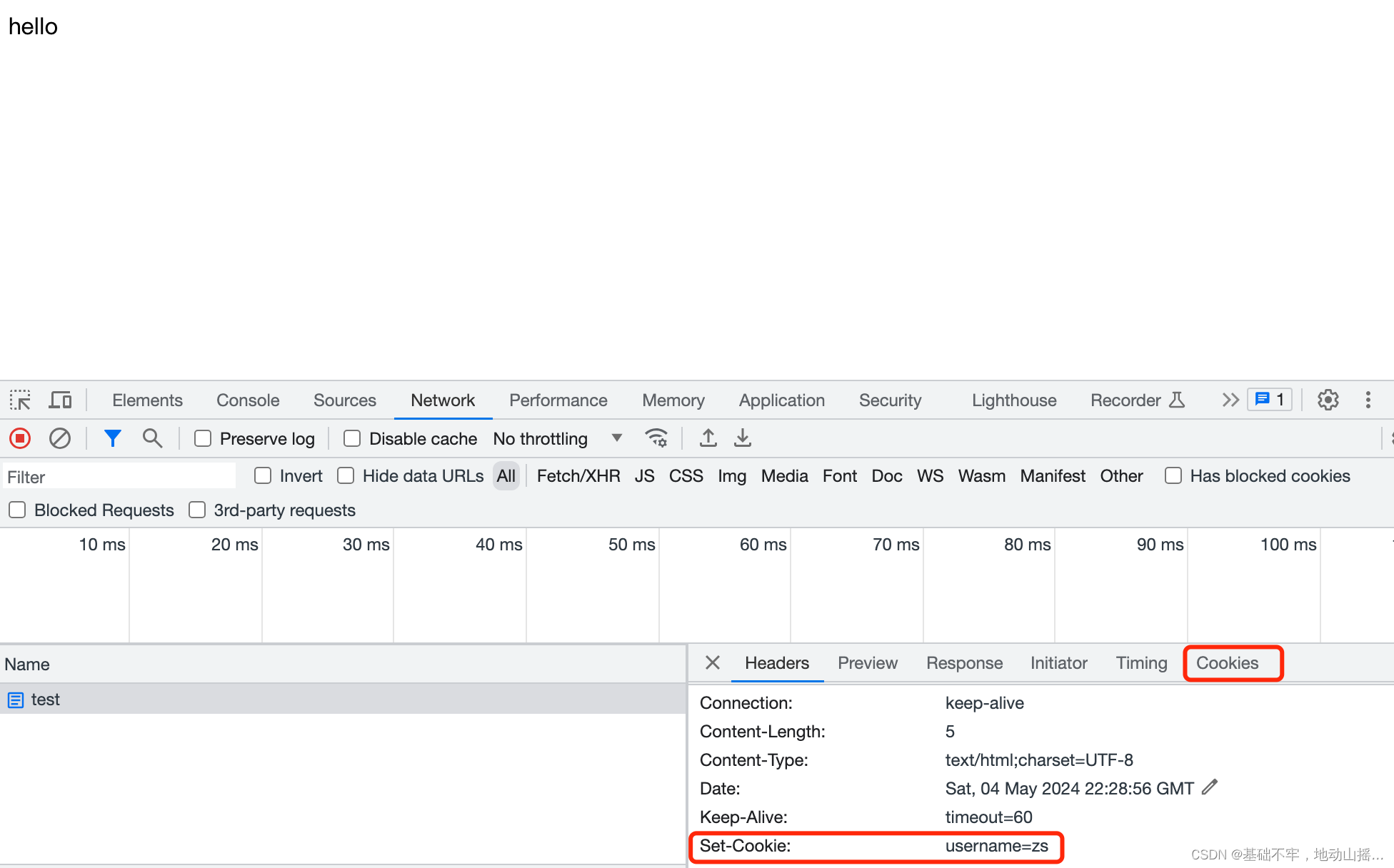Click the Filter text field
Image resolution: width=1394 pixels, height=868 pixels.
tap(118, 477)
